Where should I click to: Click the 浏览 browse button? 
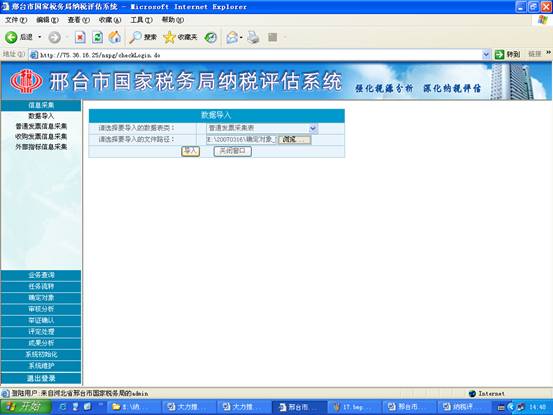294,140
